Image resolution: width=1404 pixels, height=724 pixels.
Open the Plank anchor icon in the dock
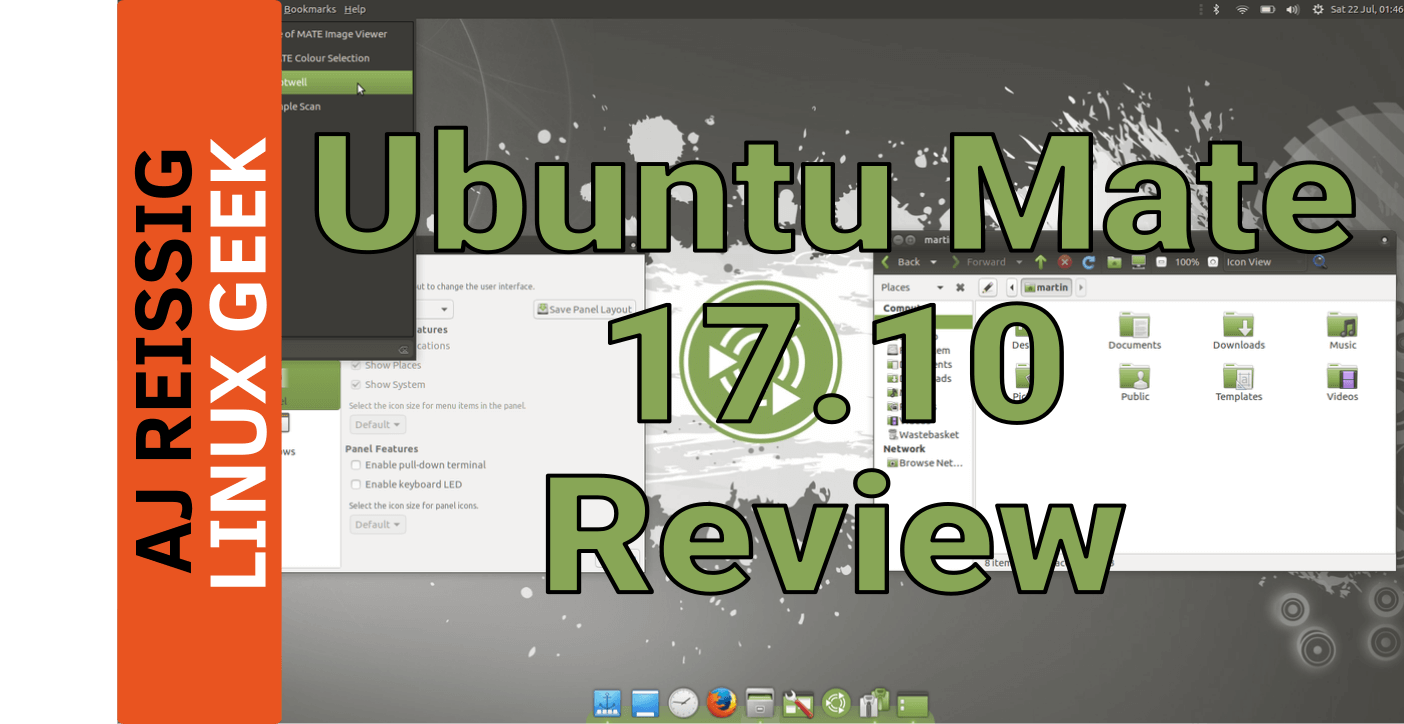point(608,703)
